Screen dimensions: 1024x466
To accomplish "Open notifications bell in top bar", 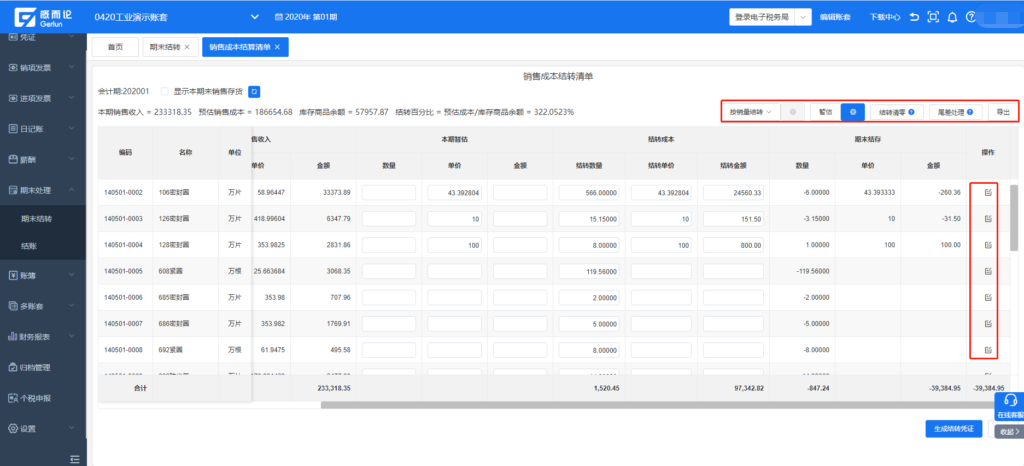I will click(x=952, y=17).
